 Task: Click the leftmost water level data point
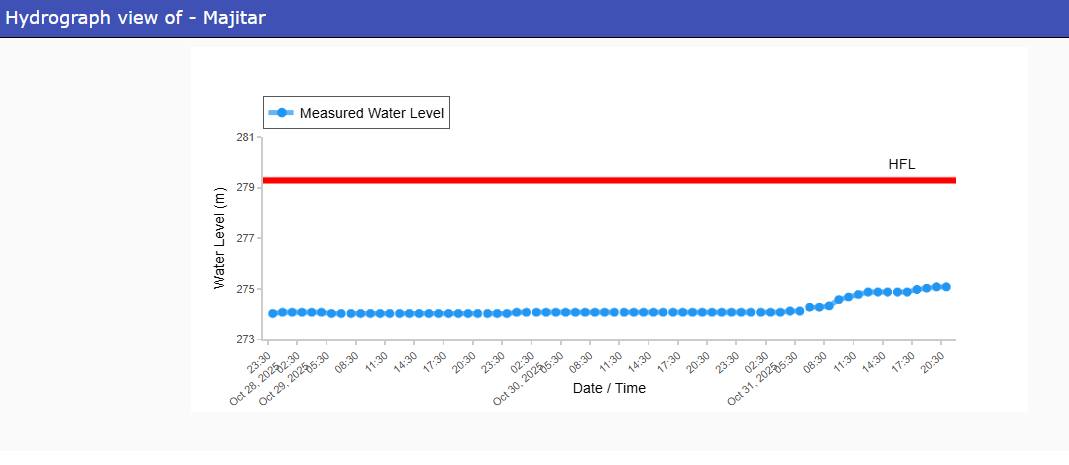click(273, 314)
